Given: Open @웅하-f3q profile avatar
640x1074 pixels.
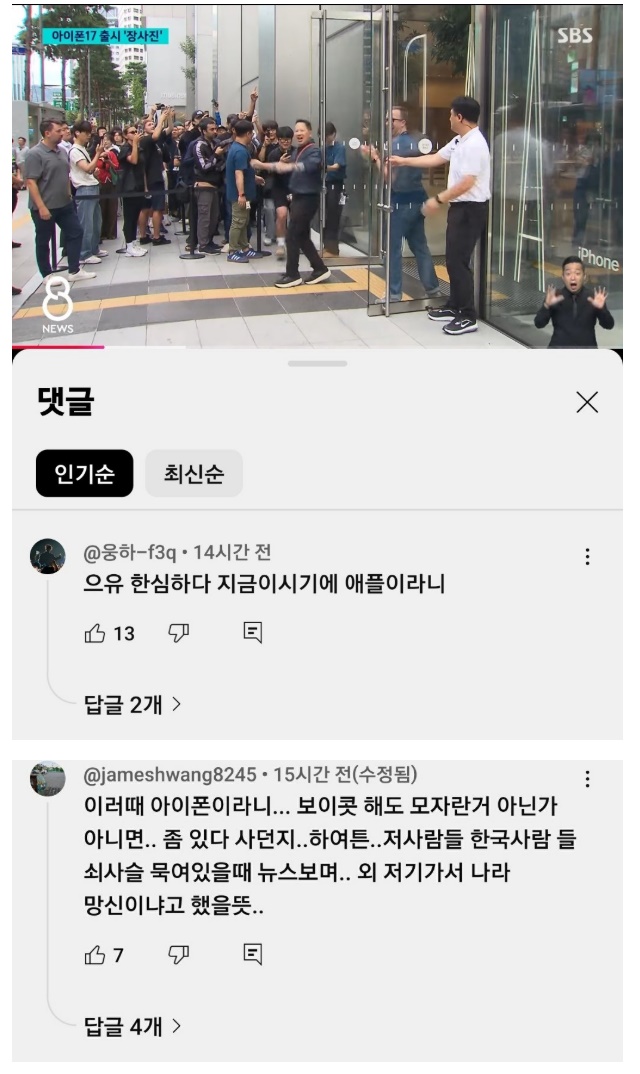Looking at the screenshot, I should point(48,556).
